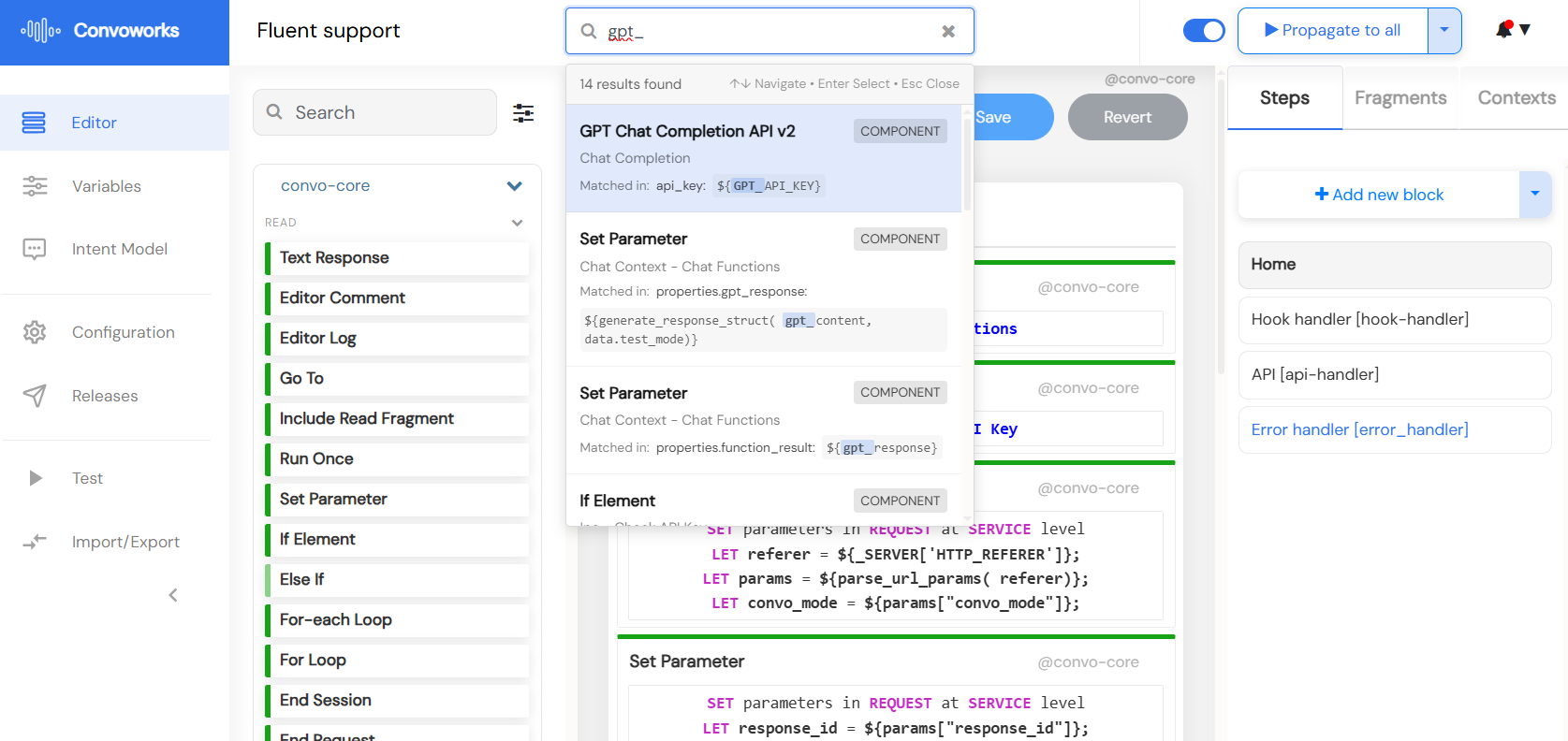Viewport: 1568px width, 741px height.
Task: Click '14 results found' text
Action: pos(630,84)
